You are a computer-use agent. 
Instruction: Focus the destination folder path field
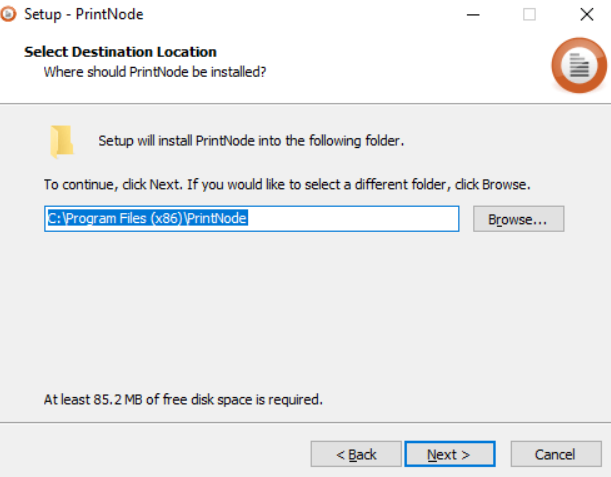tap(350, 219)
